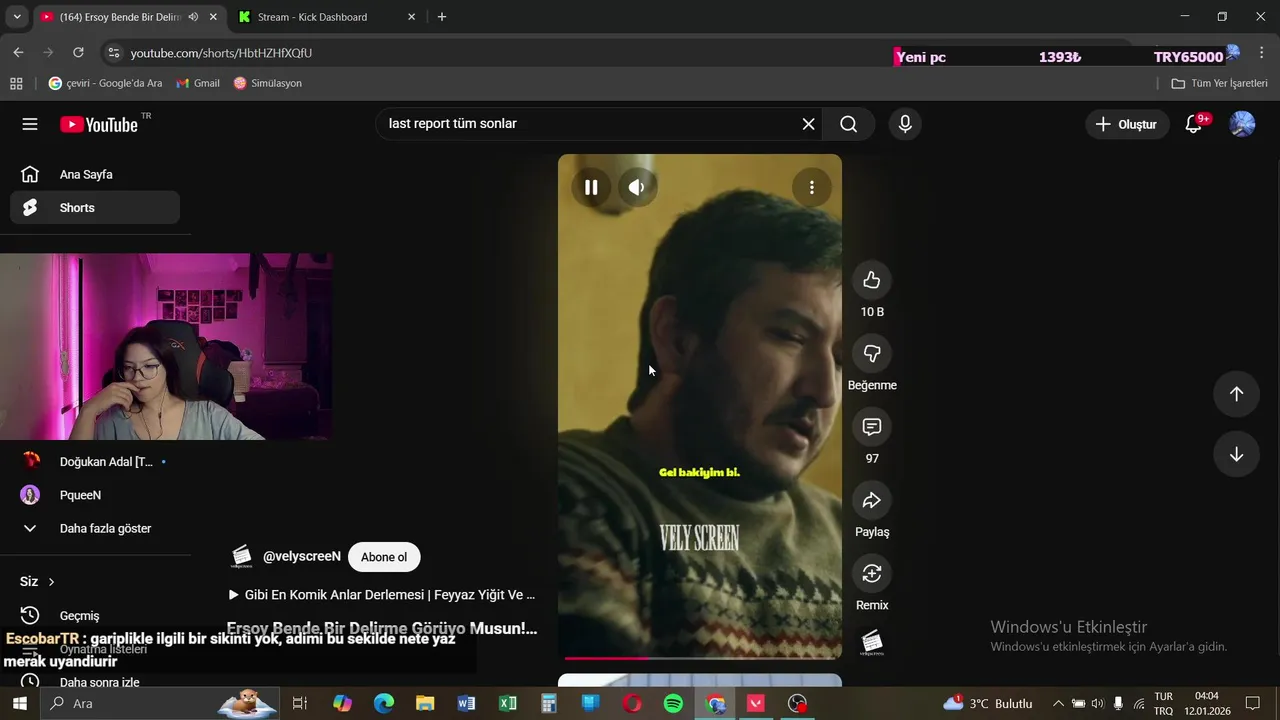Open the Gmail bookmark
Viewport: 1280px width, 720px height.
click(198, 83)
